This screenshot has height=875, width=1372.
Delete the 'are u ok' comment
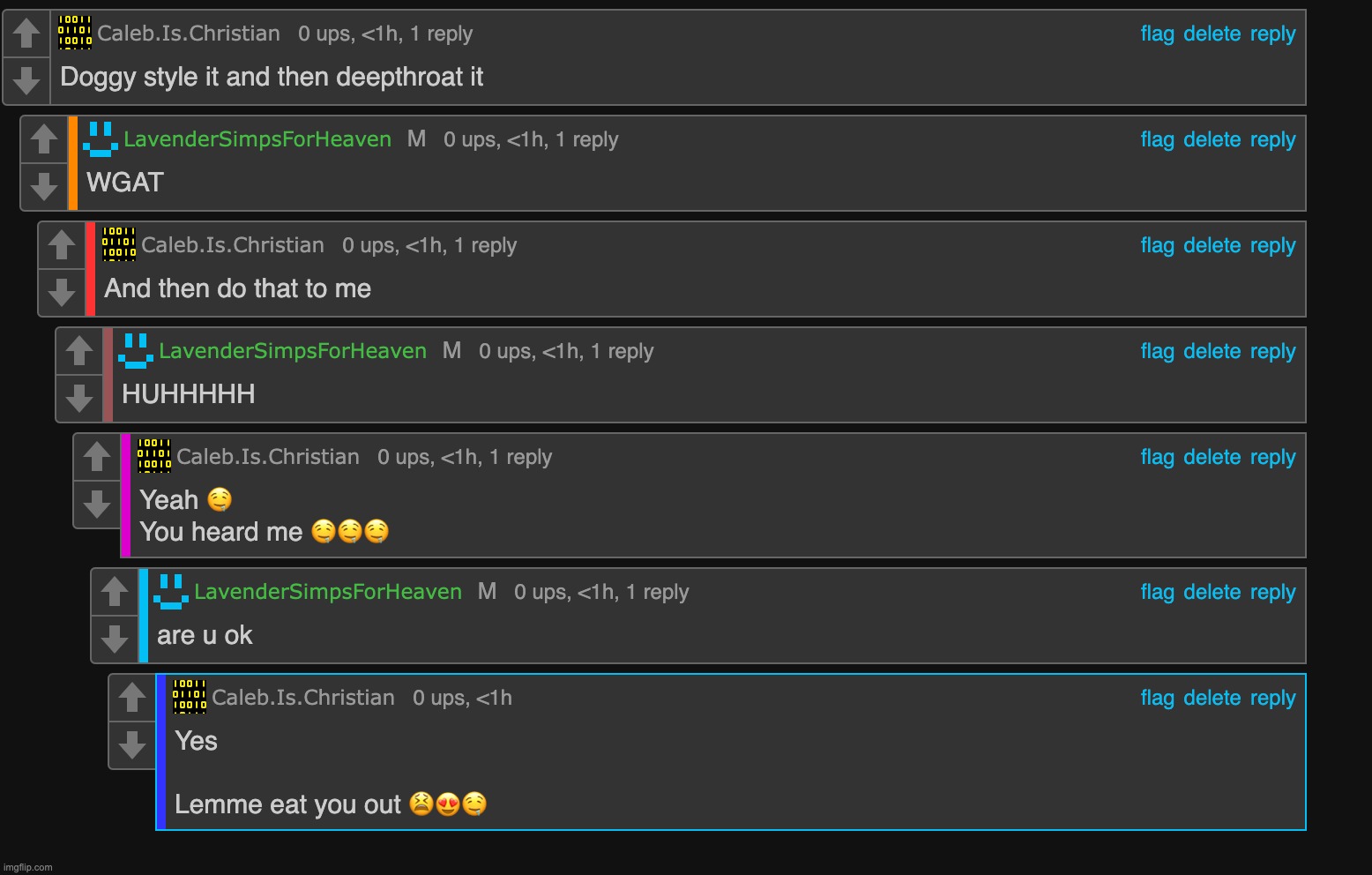click(1212, 592)
